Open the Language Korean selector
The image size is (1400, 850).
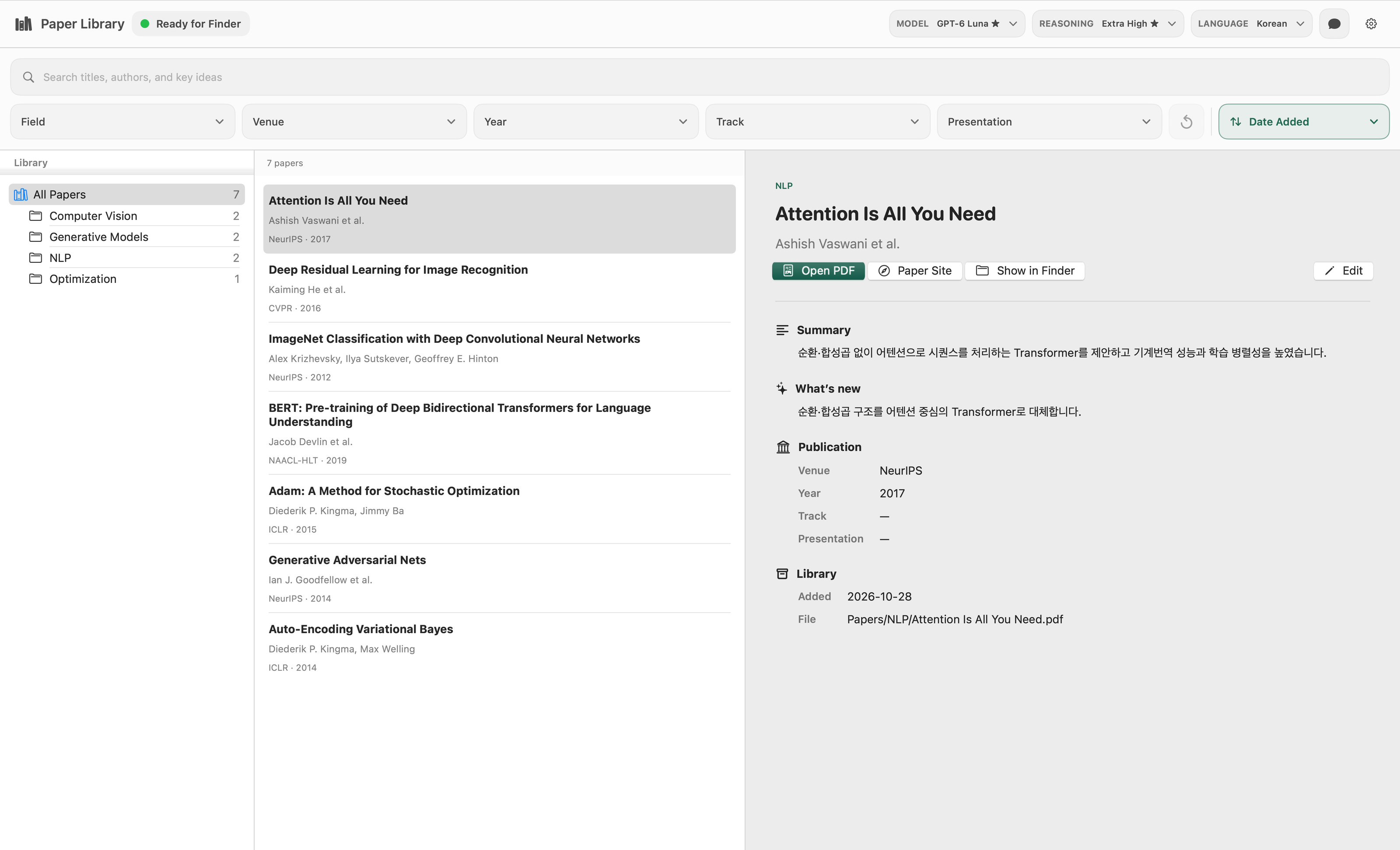[1251, 24]
